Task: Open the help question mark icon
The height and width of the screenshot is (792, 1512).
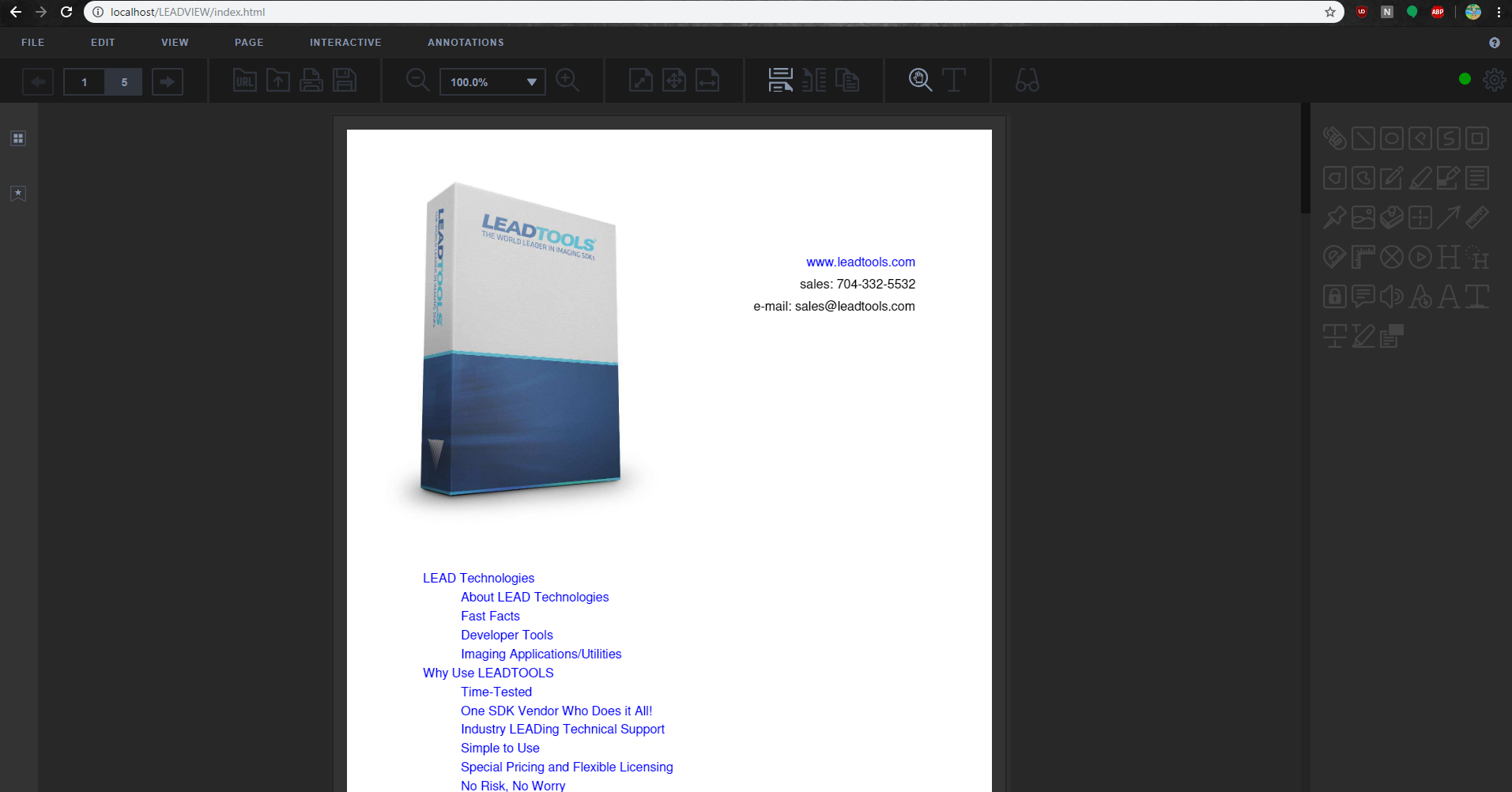Action: click(x=1495, y=43)
